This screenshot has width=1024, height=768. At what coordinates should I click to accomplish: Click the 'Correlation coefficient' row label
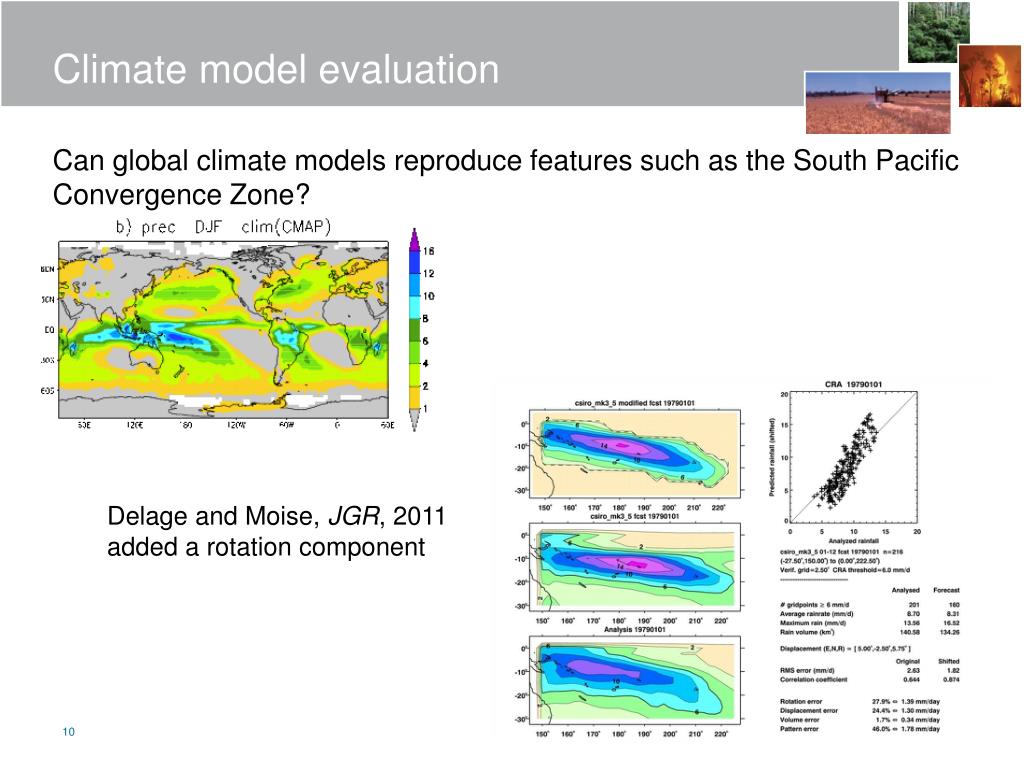(x=813, y=679)
